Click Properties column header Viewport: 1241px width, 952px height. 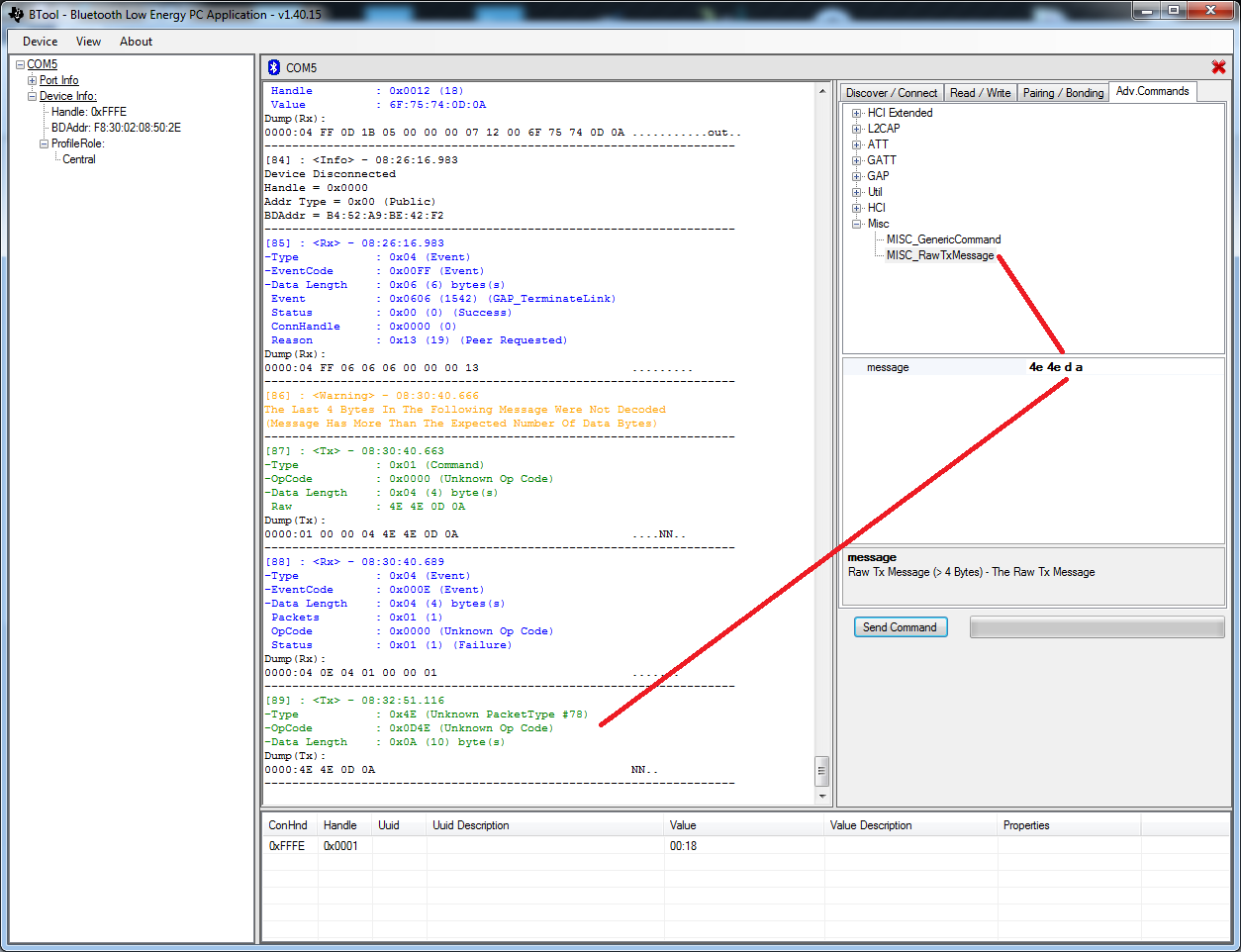[1069, 825]
